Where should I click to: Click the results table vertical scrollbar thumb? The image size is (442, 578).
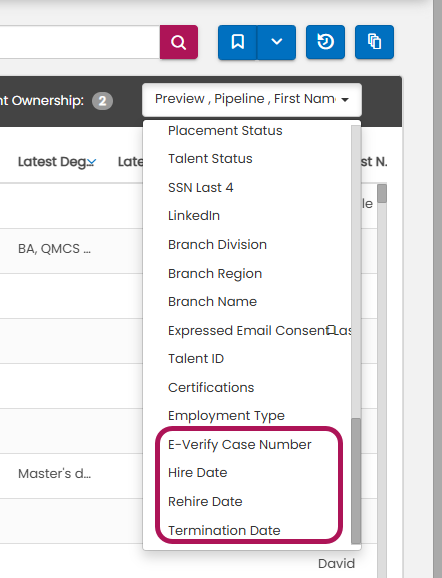[382, 194]
